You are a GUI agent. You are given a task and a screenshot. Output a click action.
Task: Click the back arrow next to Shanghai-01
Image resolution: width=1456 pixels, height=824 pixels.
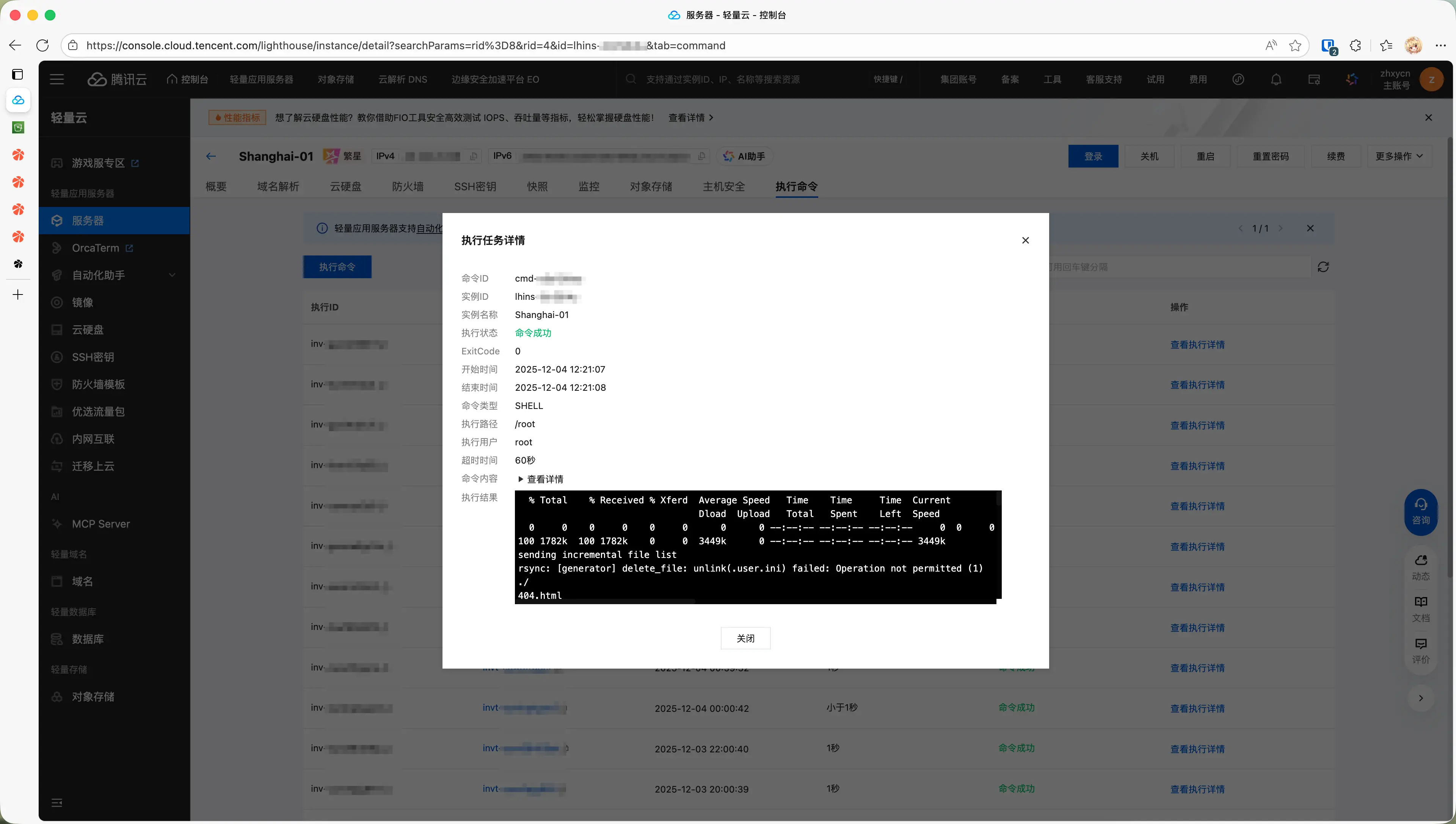tap(211, 156)
